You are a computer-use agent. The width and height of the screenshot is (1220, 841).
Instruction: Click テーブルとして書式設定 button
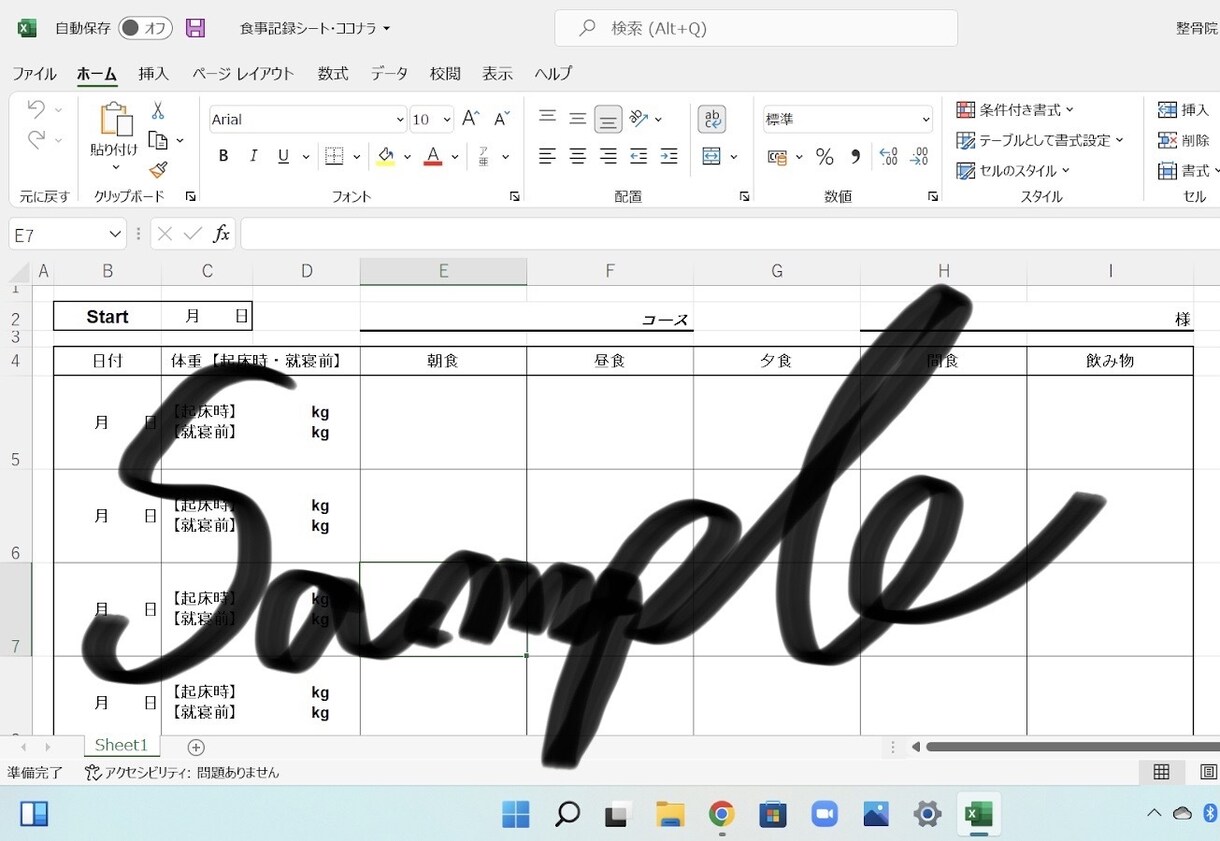[1040, 140]
